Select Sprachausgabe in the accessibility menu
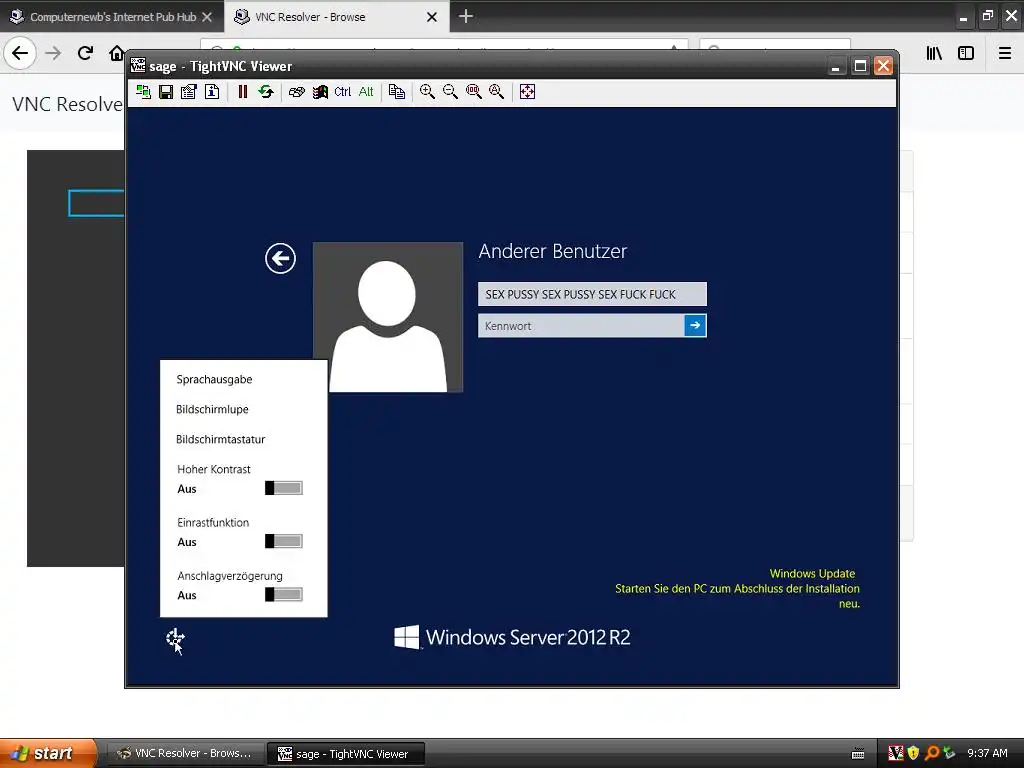 (214, 379)
